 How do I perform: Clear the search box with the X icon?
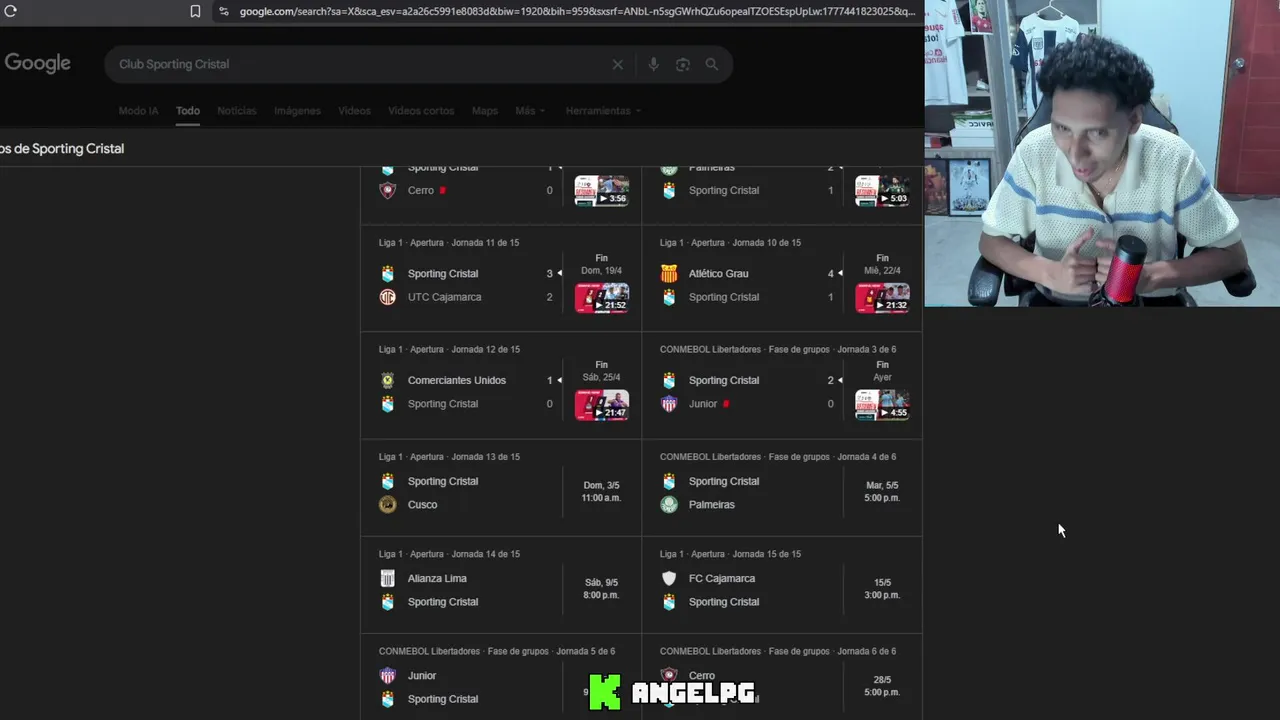click(x=617, y=64)
